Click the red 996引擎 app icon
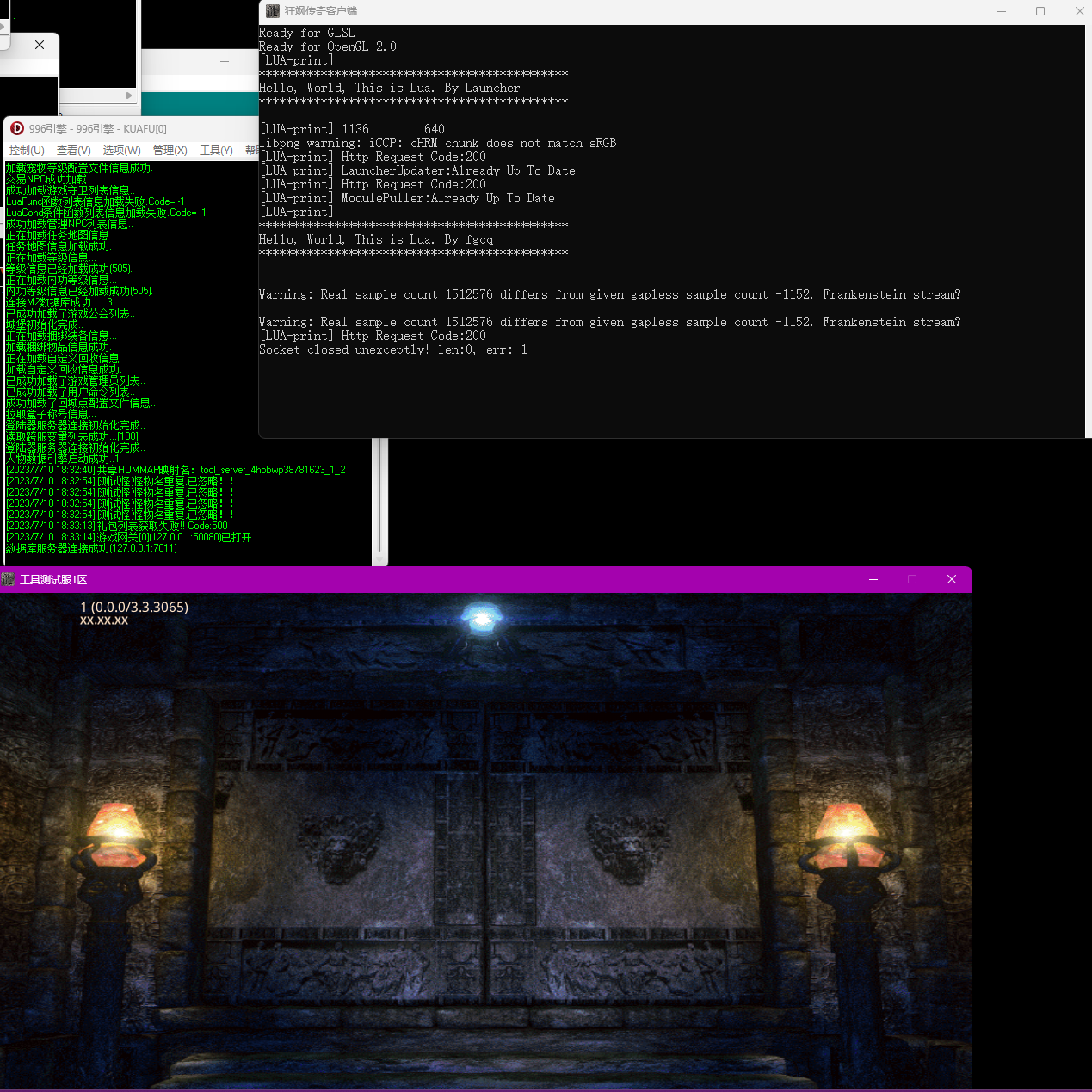Screen dimensions: 1092x1092 [x=17, y=128]
